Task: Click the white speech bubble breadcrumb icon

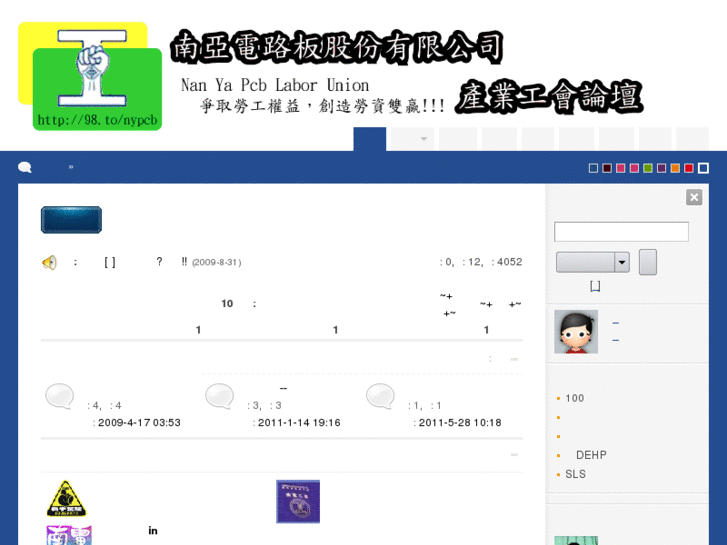Action: point(25,167)
